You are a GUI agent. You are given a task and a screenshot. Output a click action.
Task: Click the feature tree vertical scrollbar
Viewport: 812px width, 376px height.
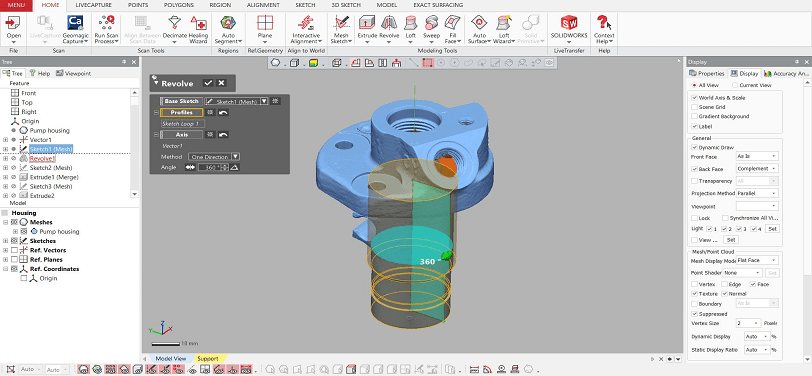coord(135,143)
